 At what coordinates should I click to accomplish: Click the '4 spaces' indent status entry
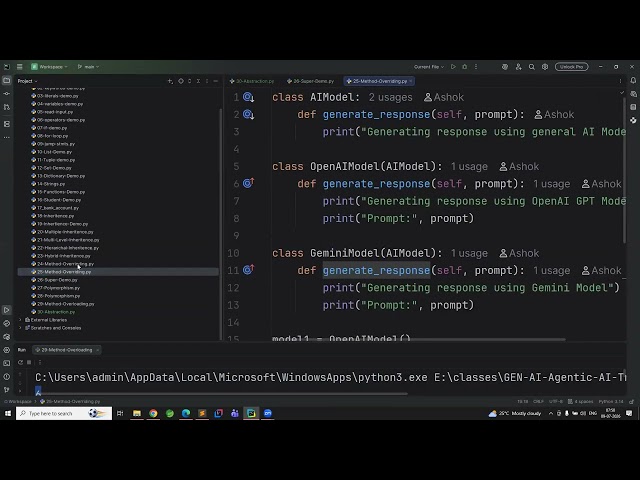tap(581, 402)
